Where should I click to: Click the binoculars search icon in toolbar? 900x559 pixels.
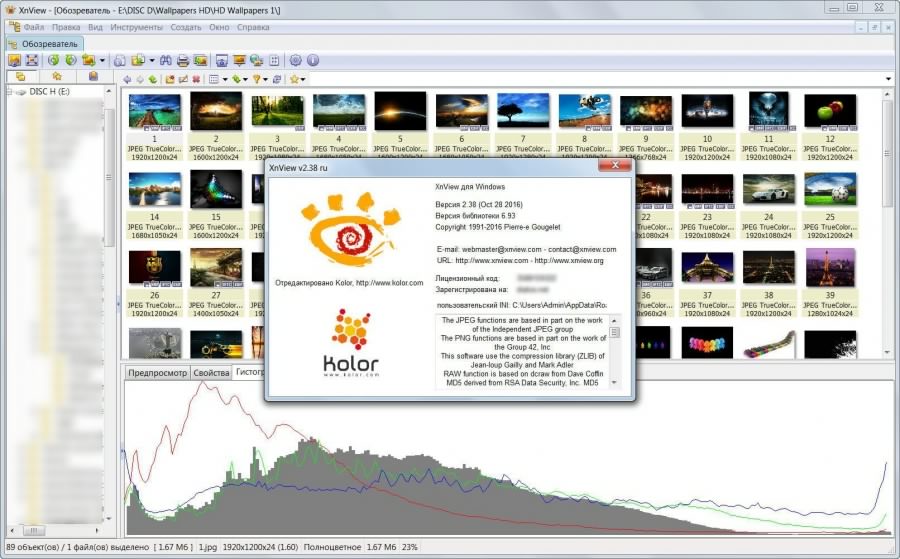(163, 60)
